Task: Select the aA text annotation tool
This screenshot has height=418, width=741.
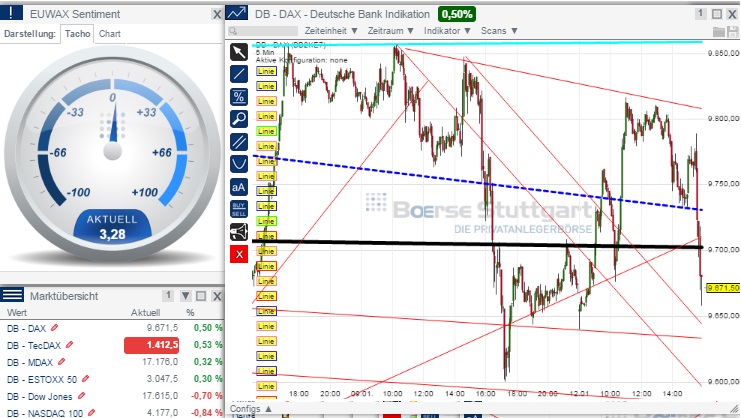Action: pos(239,187)
